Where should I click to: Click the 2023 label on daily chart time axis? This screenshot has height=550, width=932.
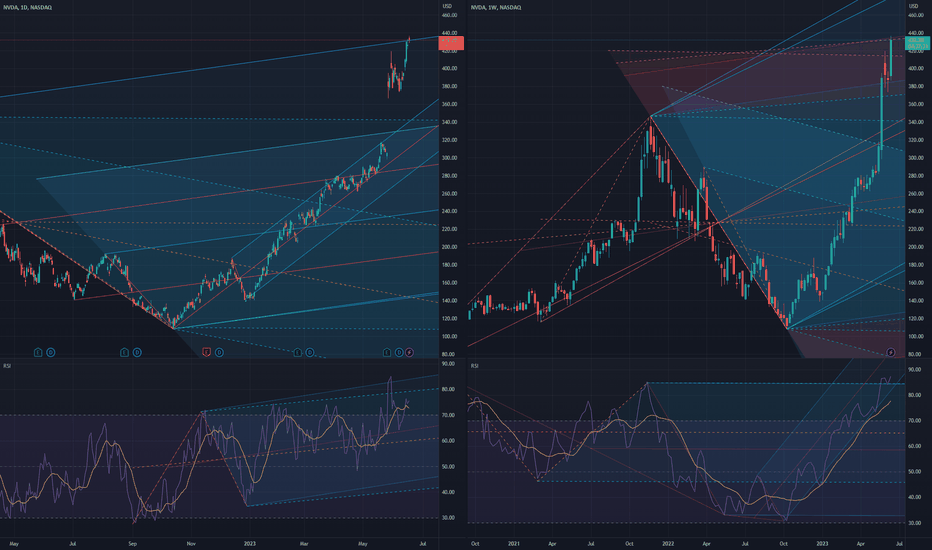(x=250, y=543)
